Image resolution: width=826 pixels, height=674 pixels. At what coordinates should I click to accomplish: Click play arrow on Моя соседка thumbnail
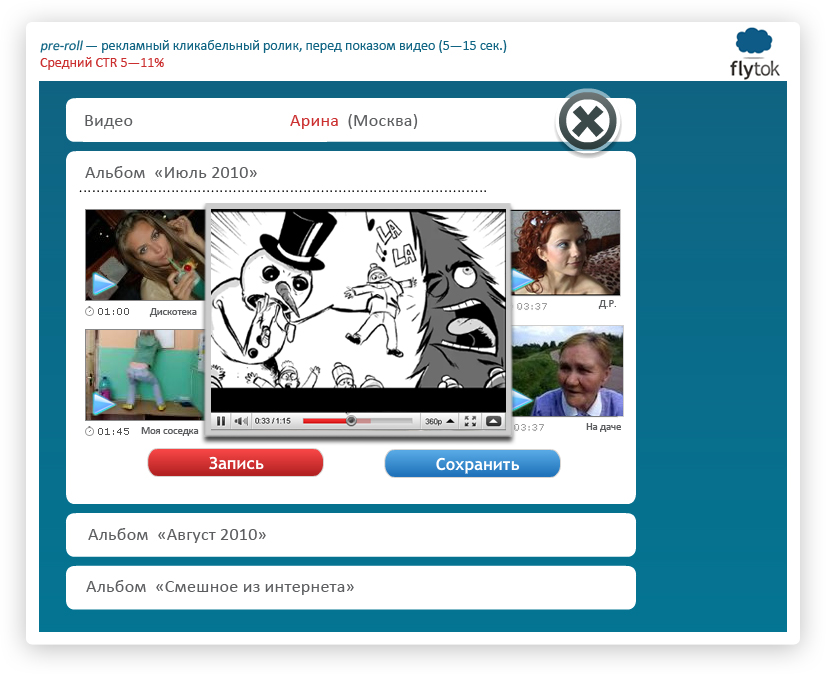pos(104,404)
